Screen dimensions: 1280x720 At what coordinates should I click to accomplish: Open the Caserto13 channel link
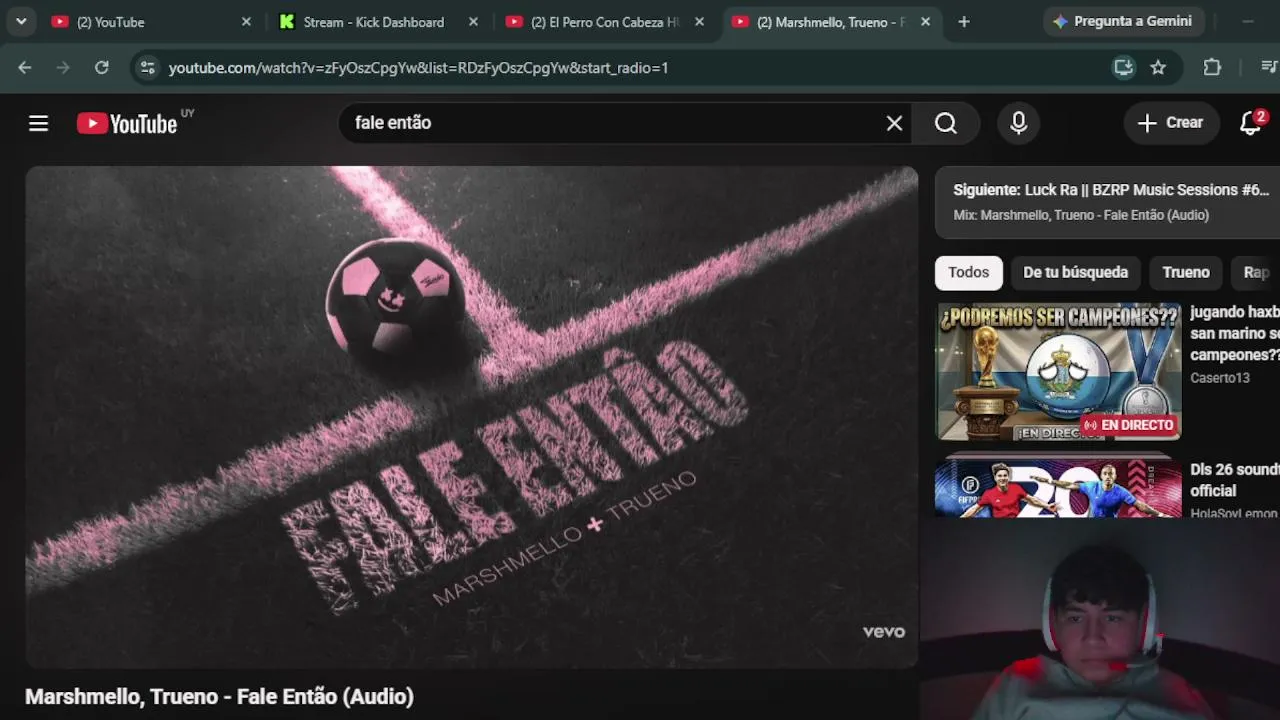pyautogui.click(x=1220, y=378)
